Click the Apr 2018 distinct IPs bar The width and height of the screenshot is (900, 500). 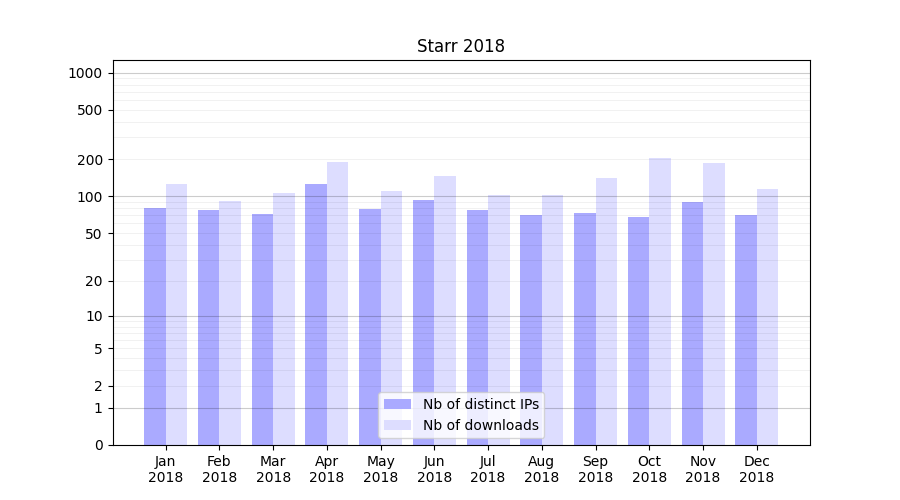click(316, 314)
